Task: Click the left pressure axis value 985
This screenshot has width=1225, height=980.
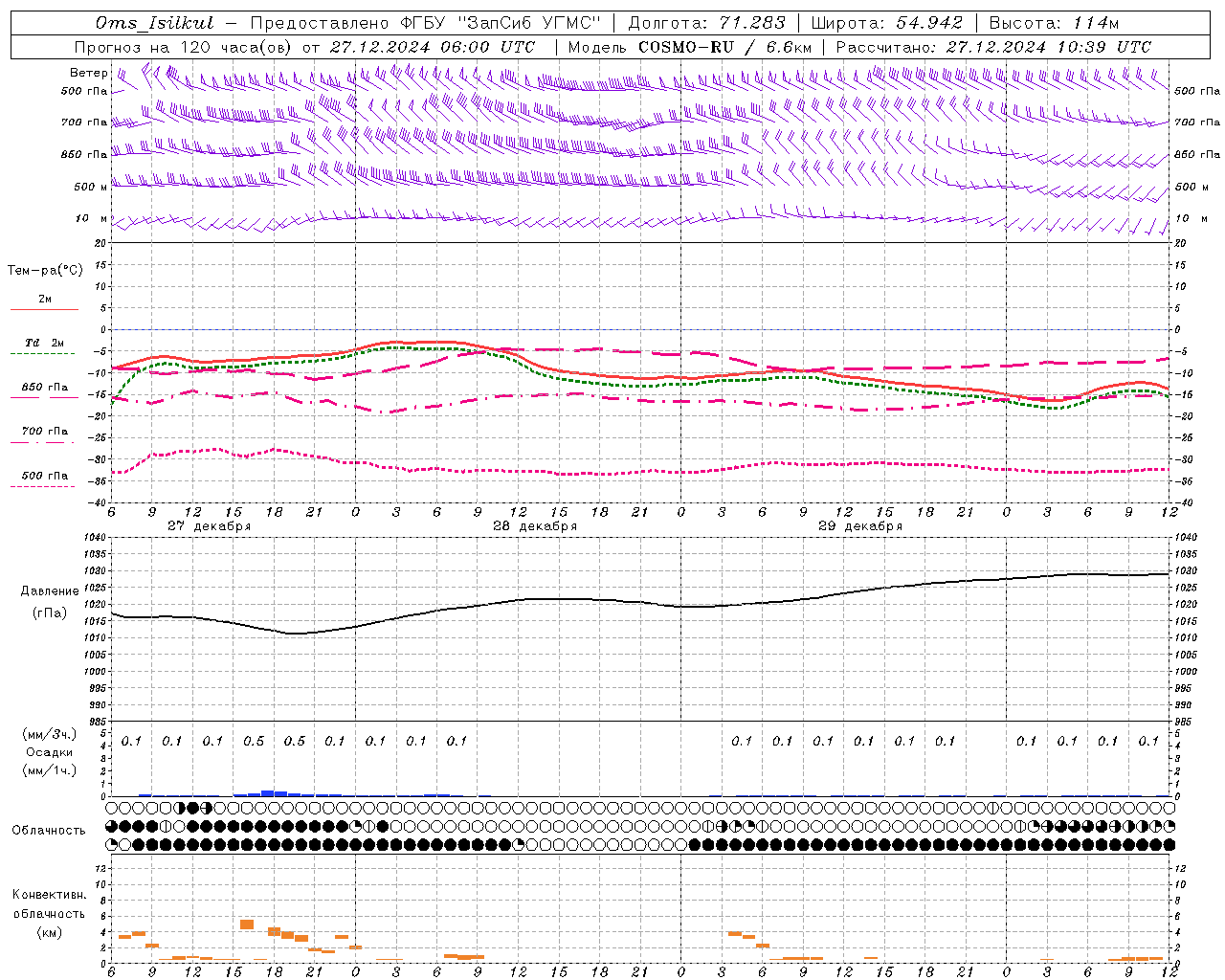Action: click(x=97, y=722)
